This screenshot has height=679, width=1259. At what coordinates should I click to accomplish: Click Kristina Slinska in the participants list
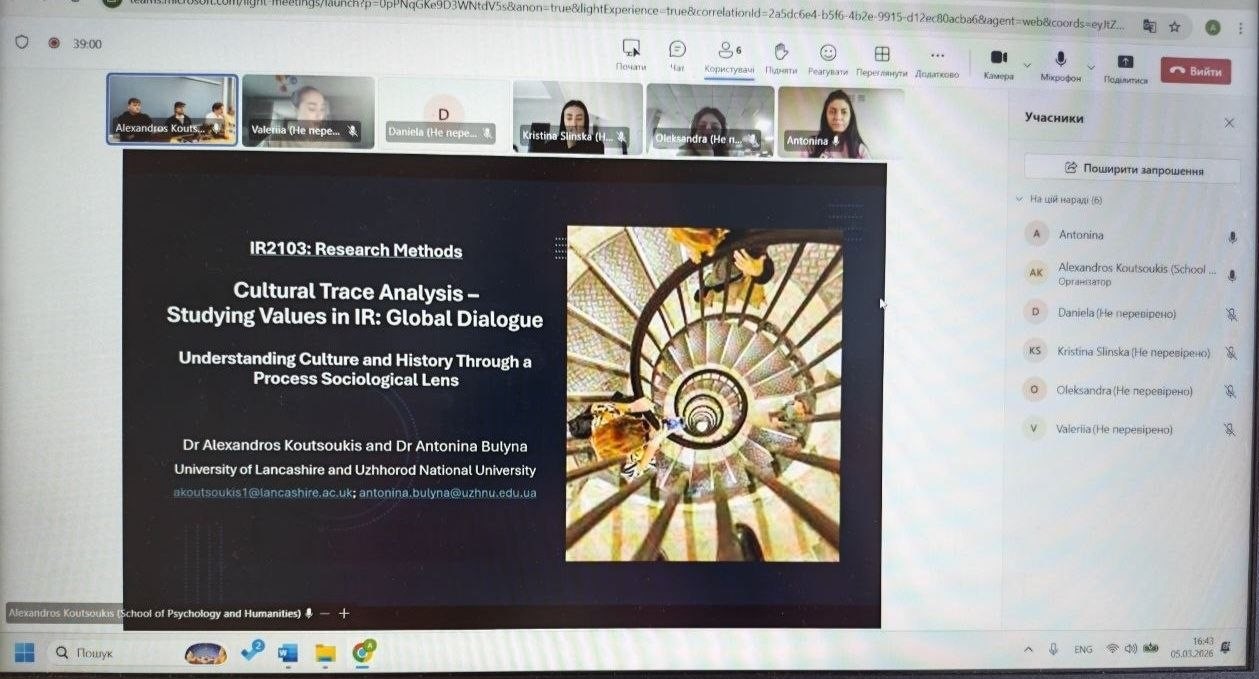coord(1133,352)
